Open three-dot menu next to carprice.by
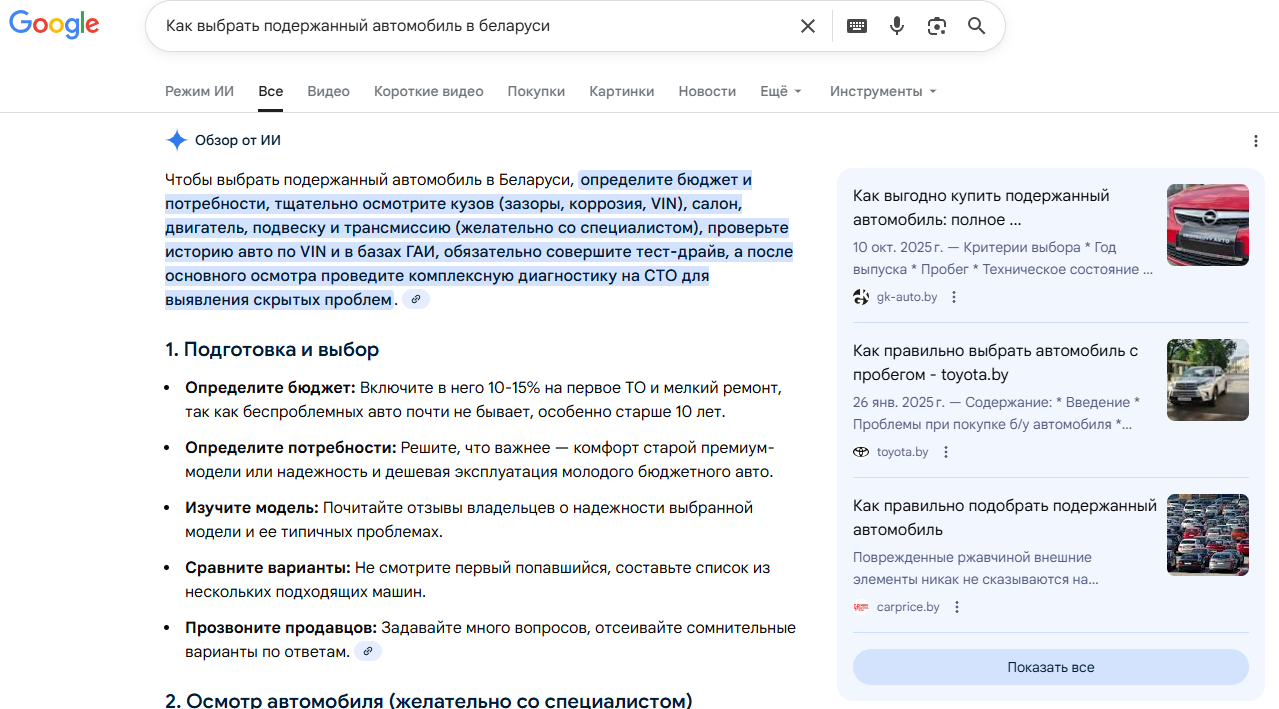1279x709 pixels. (x=957, y=607)
